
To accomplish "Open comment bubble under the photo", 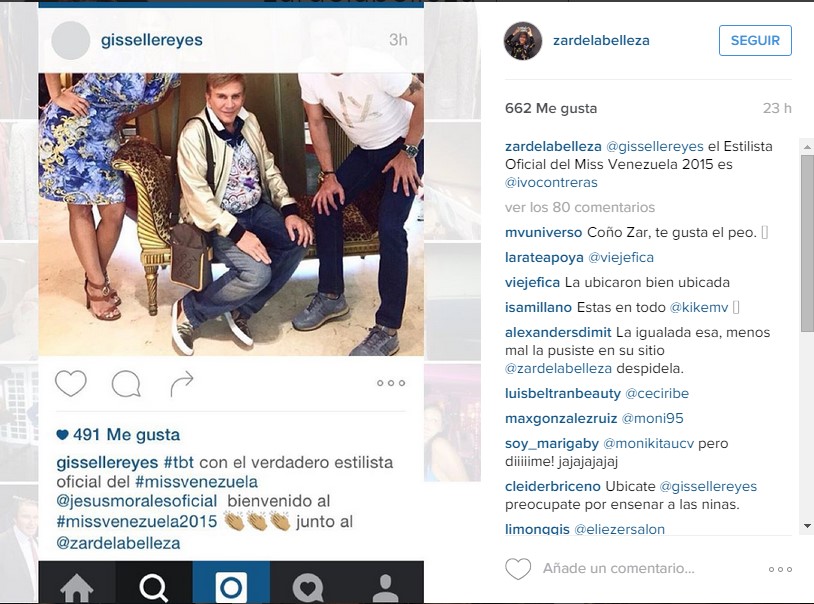I will tap(126, 384).
